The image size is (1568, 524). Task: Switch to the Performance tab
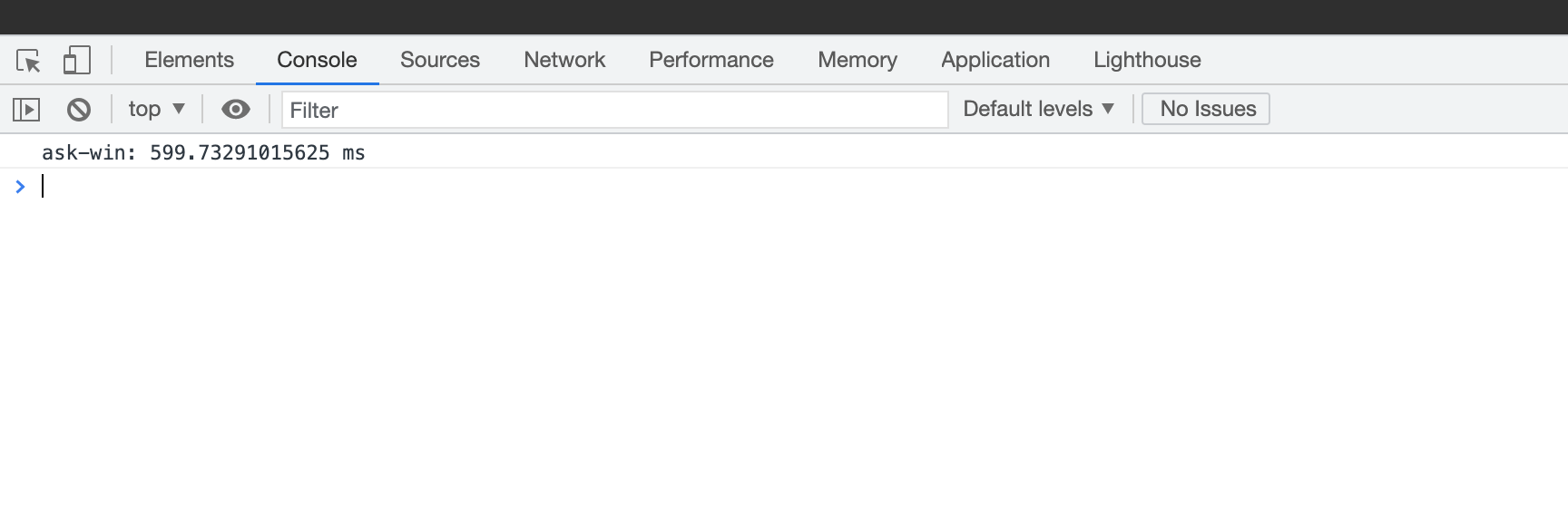[x=711, y=61]
